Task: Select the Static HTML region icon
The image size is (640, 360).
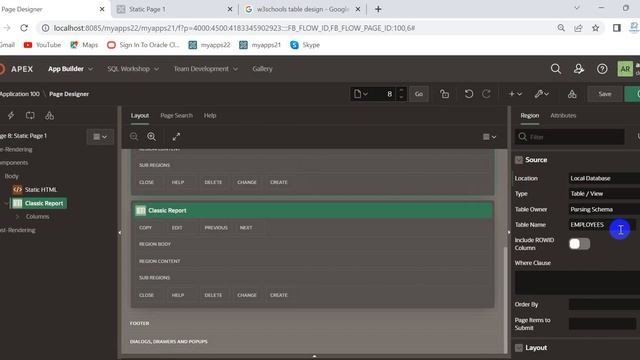Action: (x=17, y=189)
